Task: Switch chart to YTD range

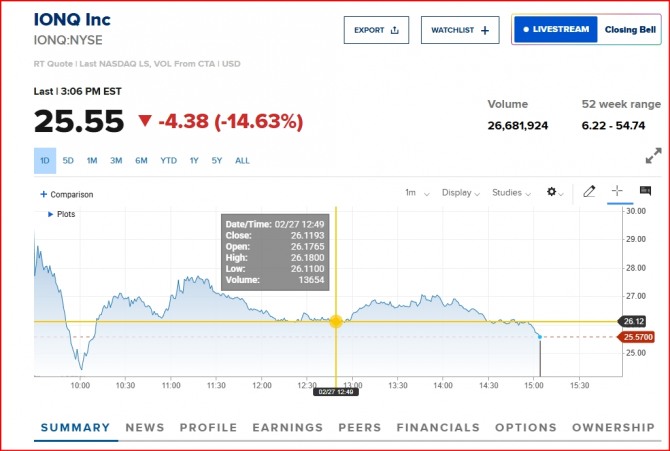Action: (x=168, y=161)
